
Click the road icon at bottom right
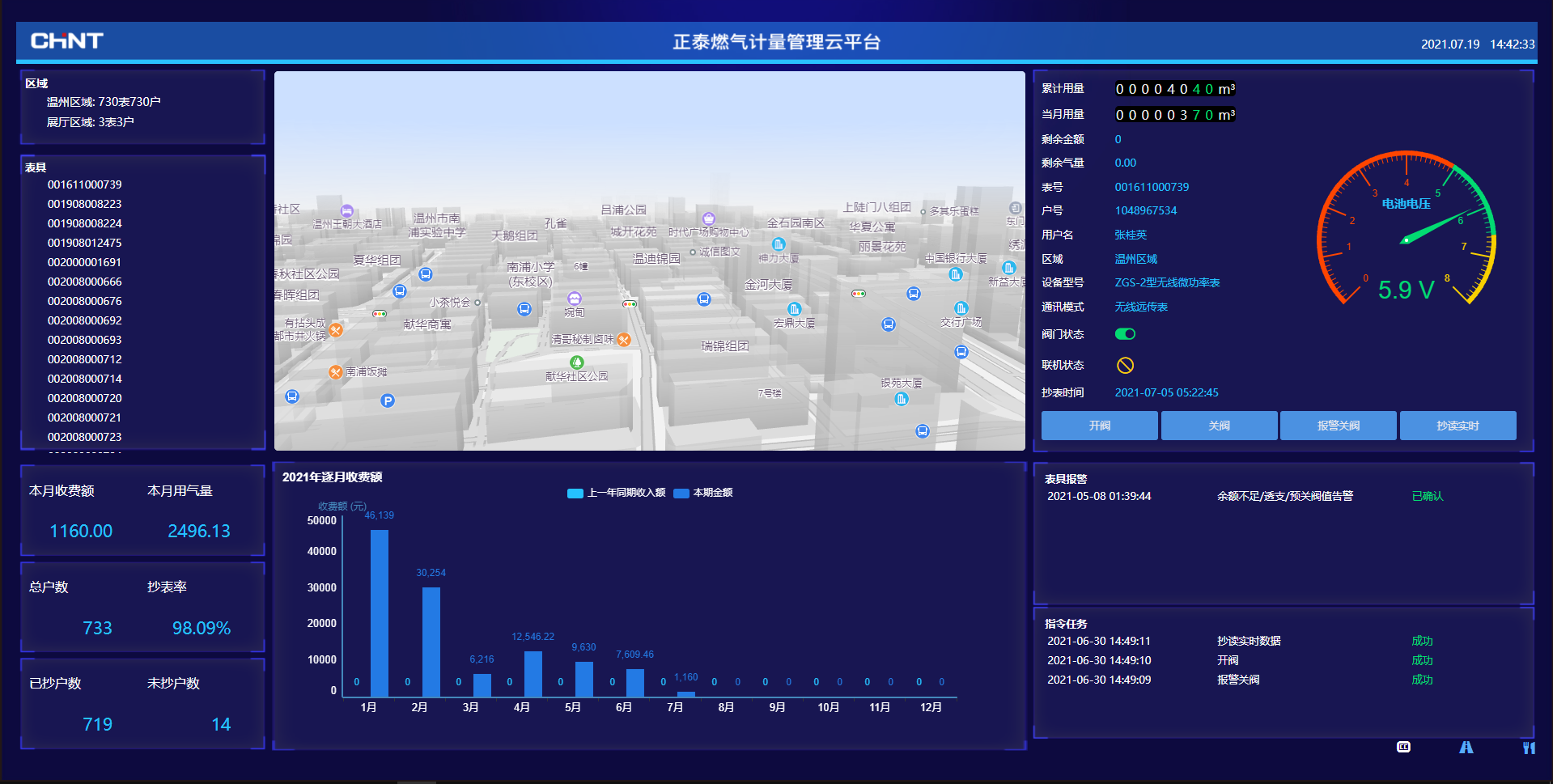[1466, 748]
